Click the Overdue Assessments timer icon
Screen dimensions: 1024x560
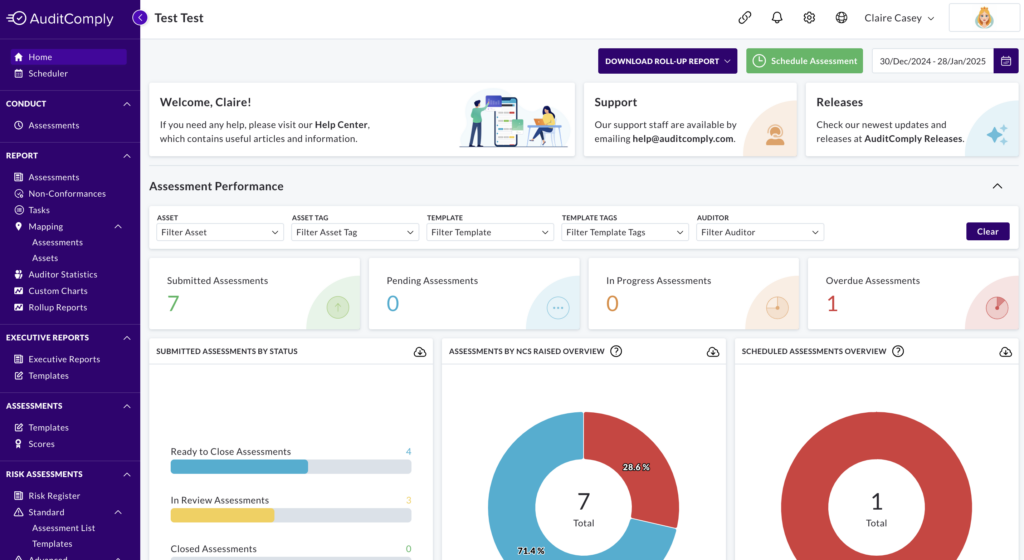[x=997, y=307]
